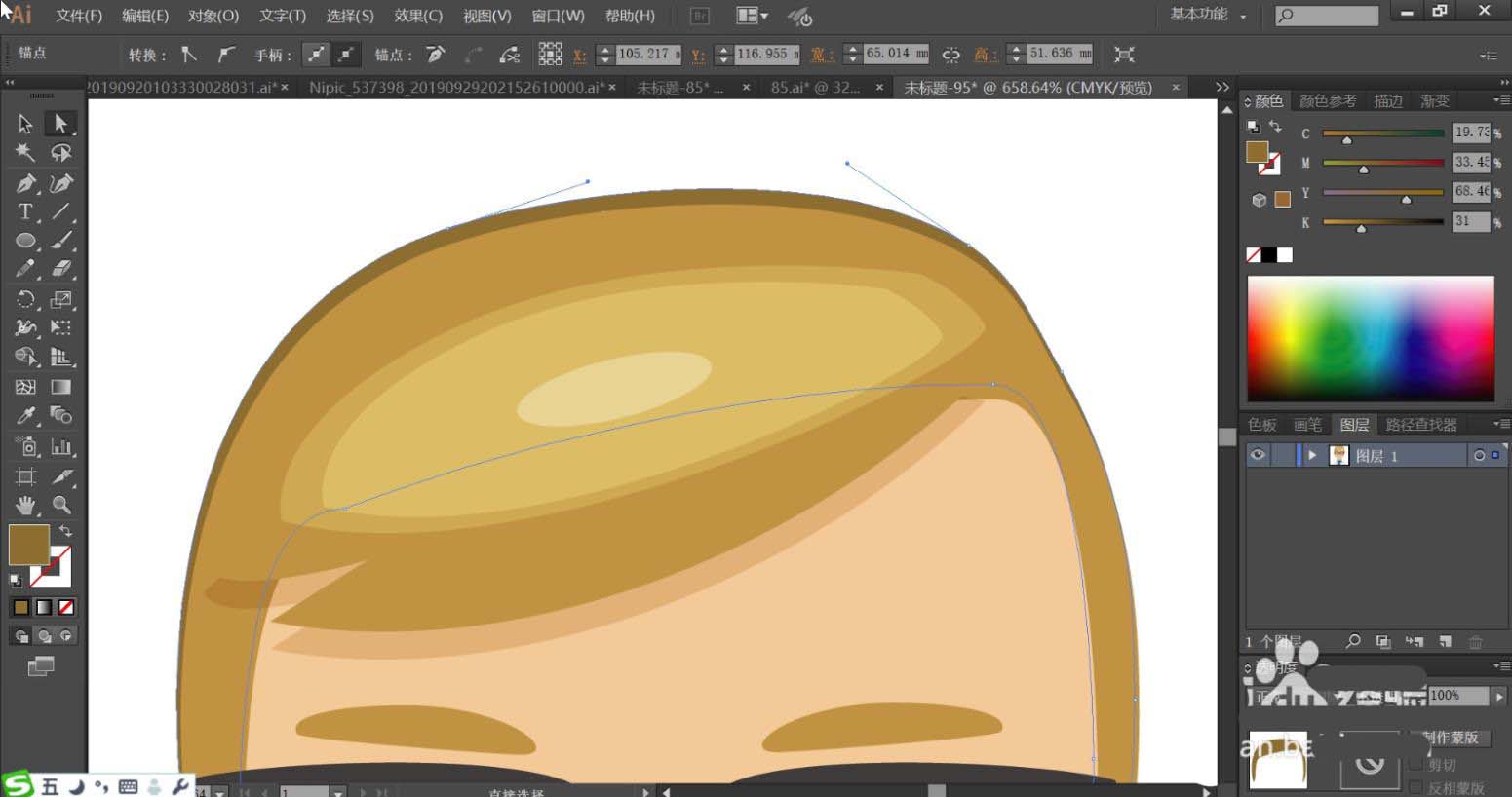Enable the 剪切 clip checkbox
The height and width of the screenshot is (797, 1512).
click(x=1416, y=765)
